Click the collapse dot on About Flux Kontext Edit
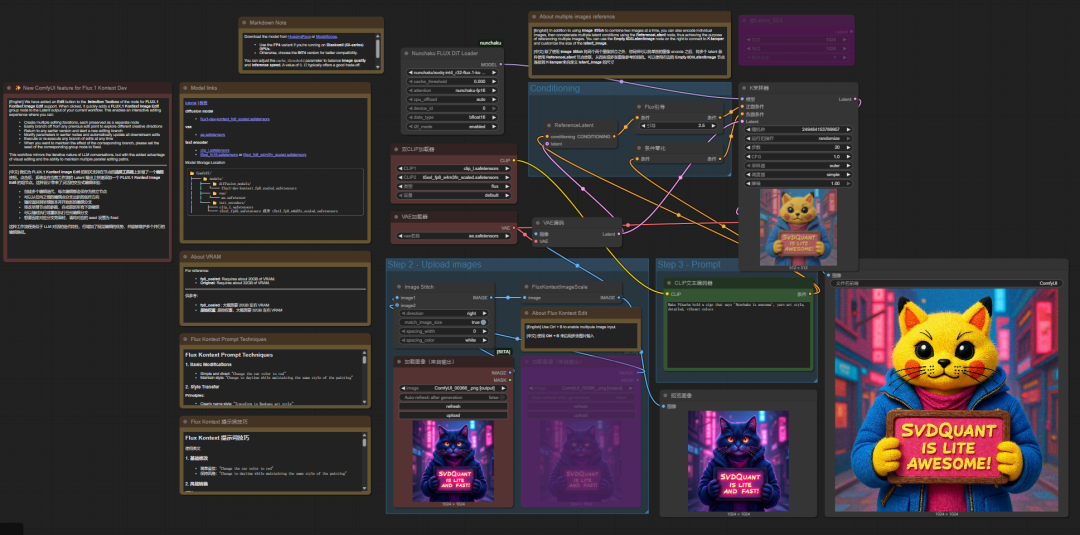This screenshot has height=535, width=1080. (527, 313)
